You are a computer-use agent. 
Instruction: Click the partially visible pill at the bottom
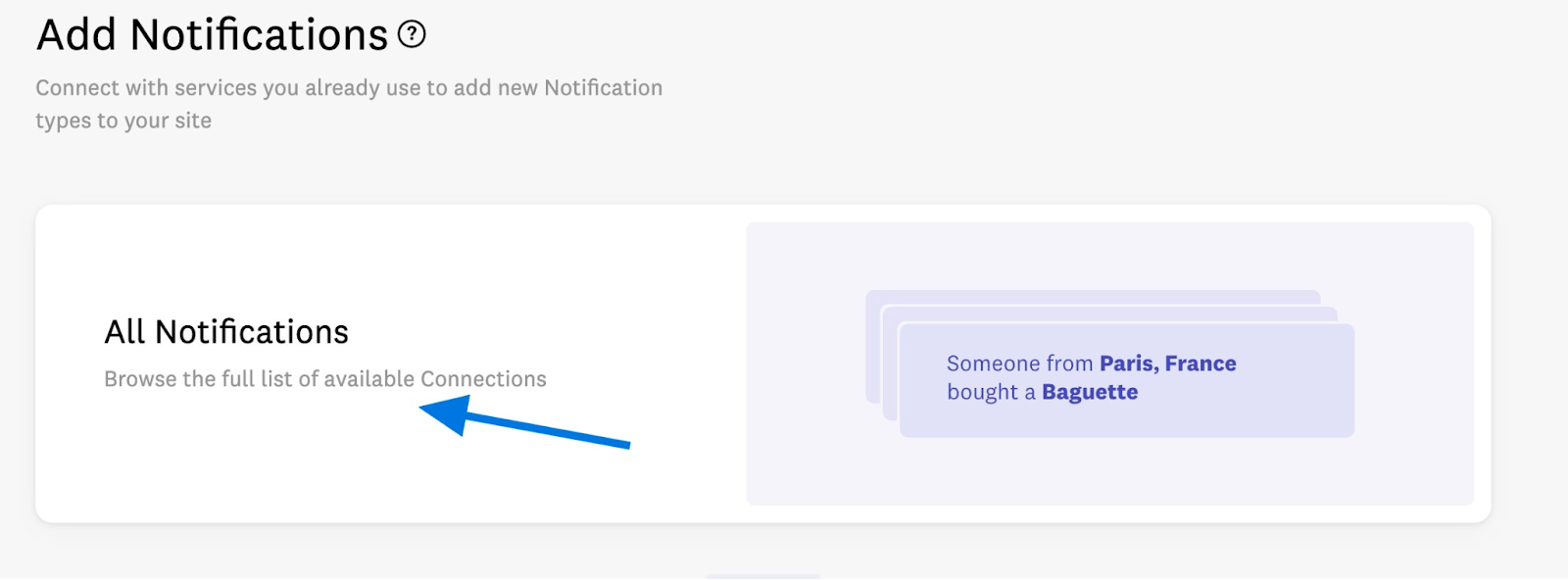pyautogui.click(x=762, y=576)
